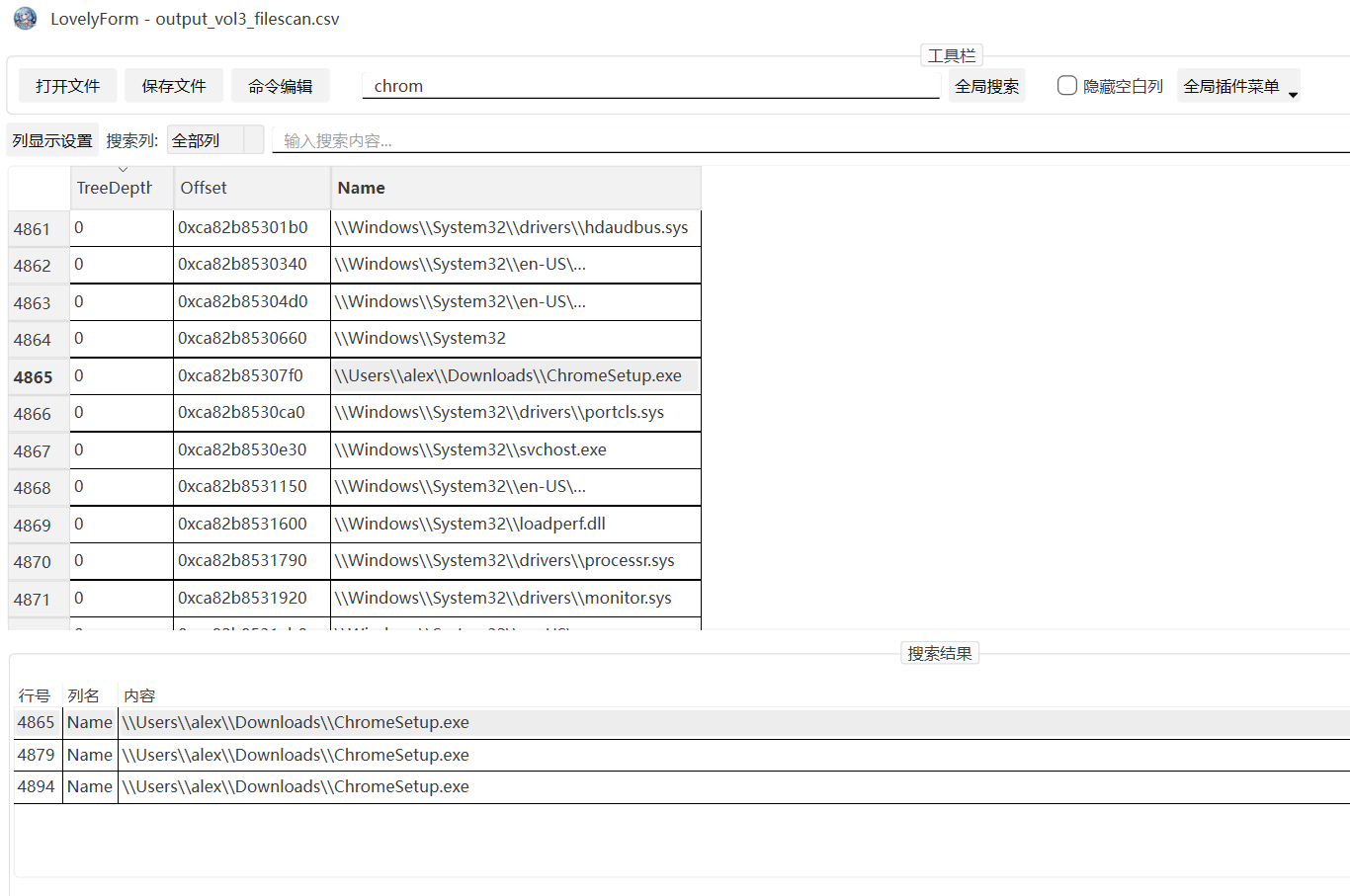Screen dimensions: 1350x896
Task: Click Offset cell 0xca82b8531600
Action: click(252, 524)
